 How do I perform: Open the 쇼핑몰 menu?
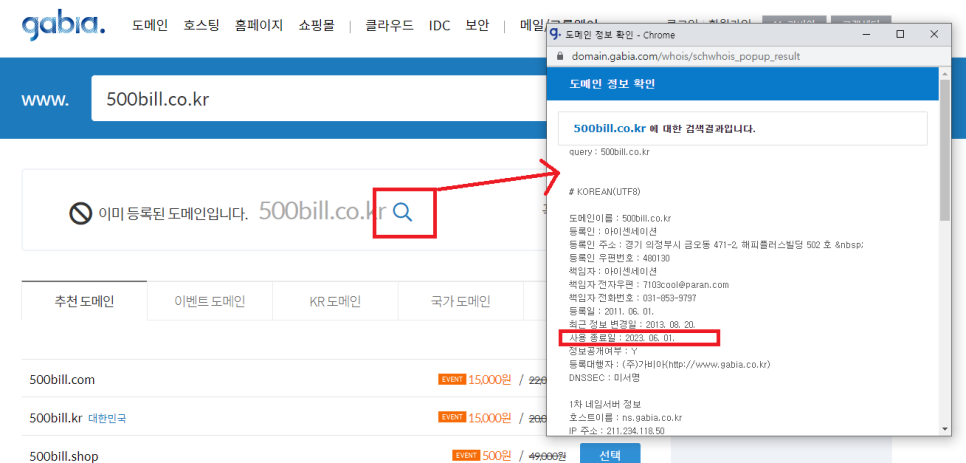point(316,26)
